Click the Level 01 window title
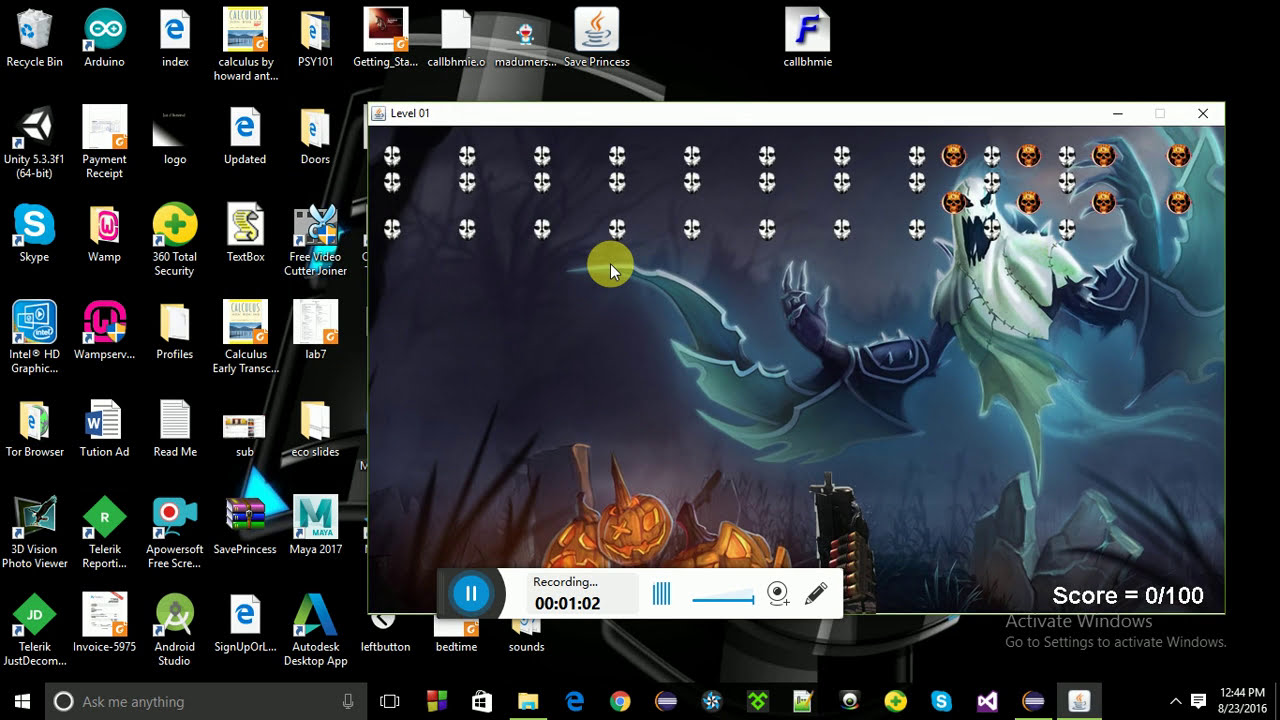1280x720 pixels. 410,113
